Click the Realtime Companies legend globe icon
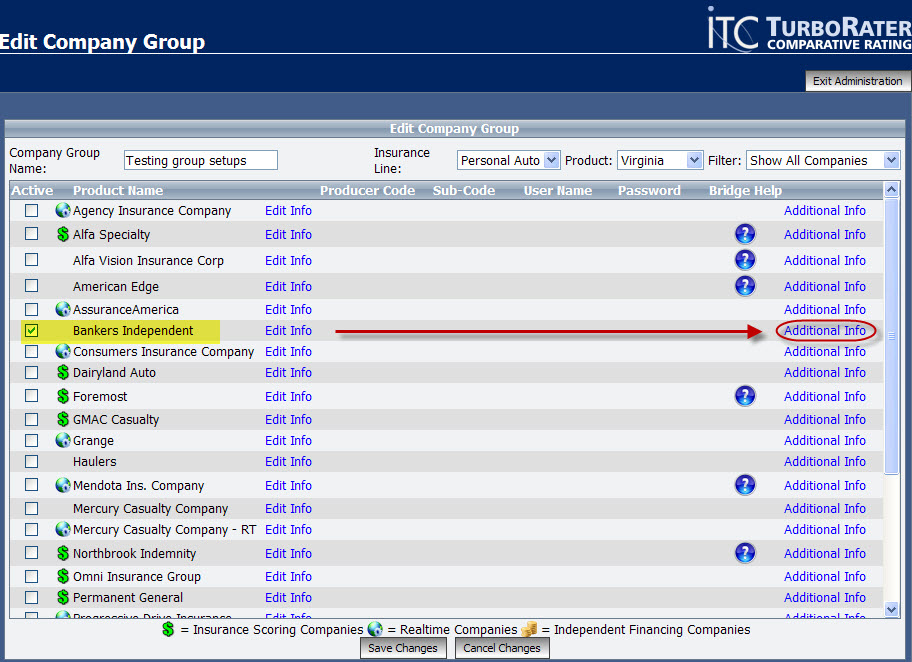Screen dimensions: 912x662 375,629
